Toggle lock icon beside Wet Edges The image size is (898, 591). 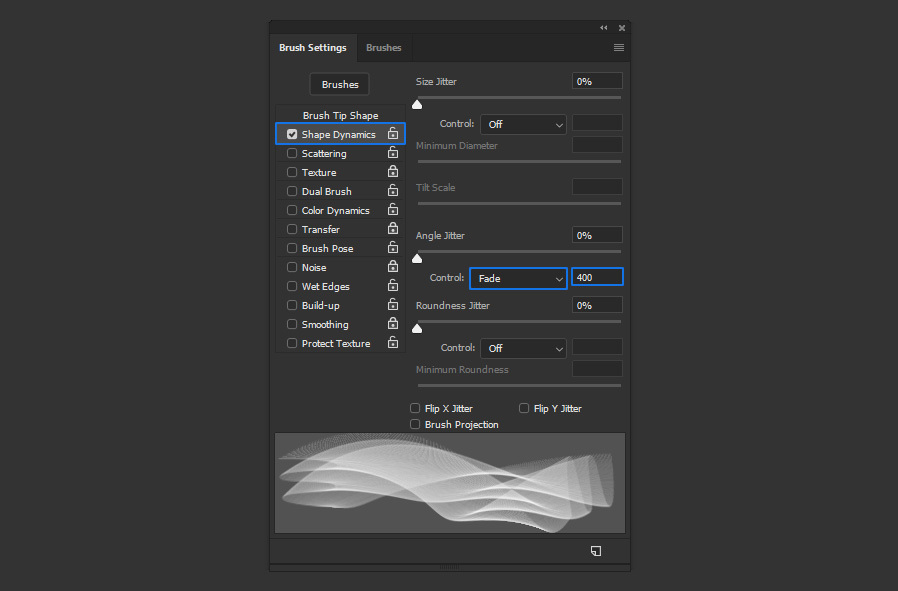(x=393, y=285)
